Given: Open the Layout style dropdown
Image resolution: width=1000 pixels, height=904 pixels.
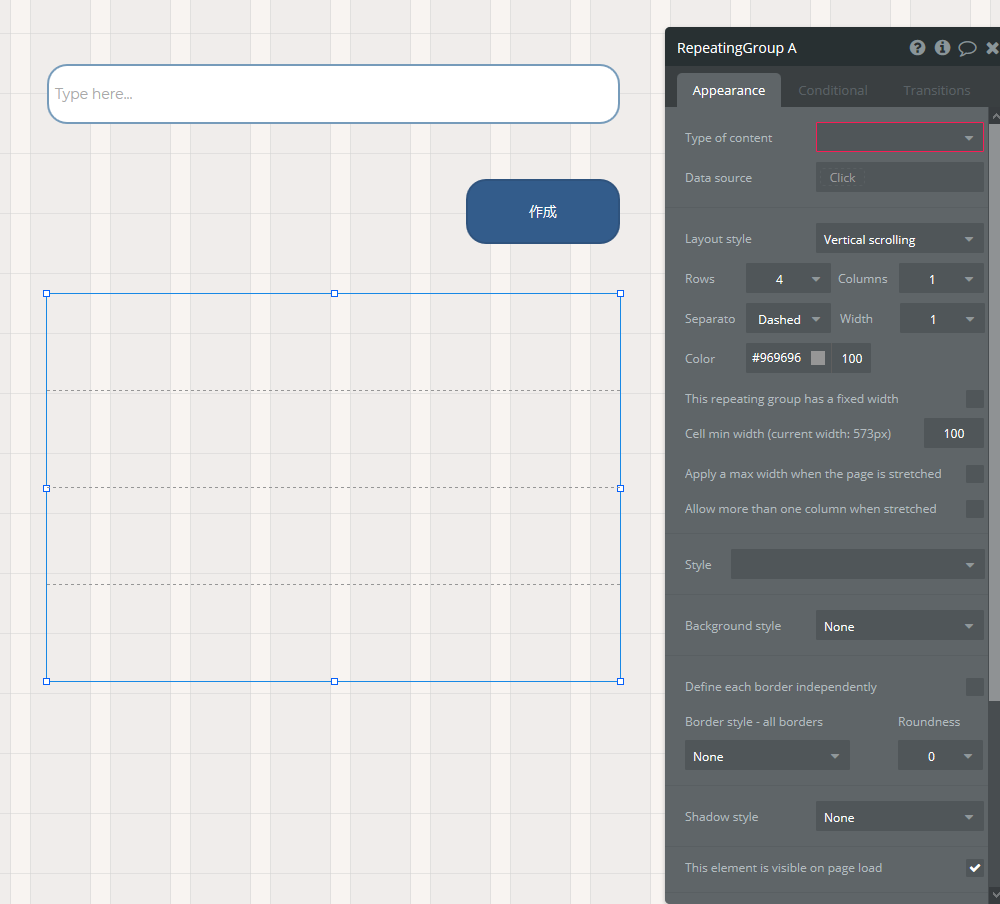Looking at the screenshot, I should click(x=899, y=239).
